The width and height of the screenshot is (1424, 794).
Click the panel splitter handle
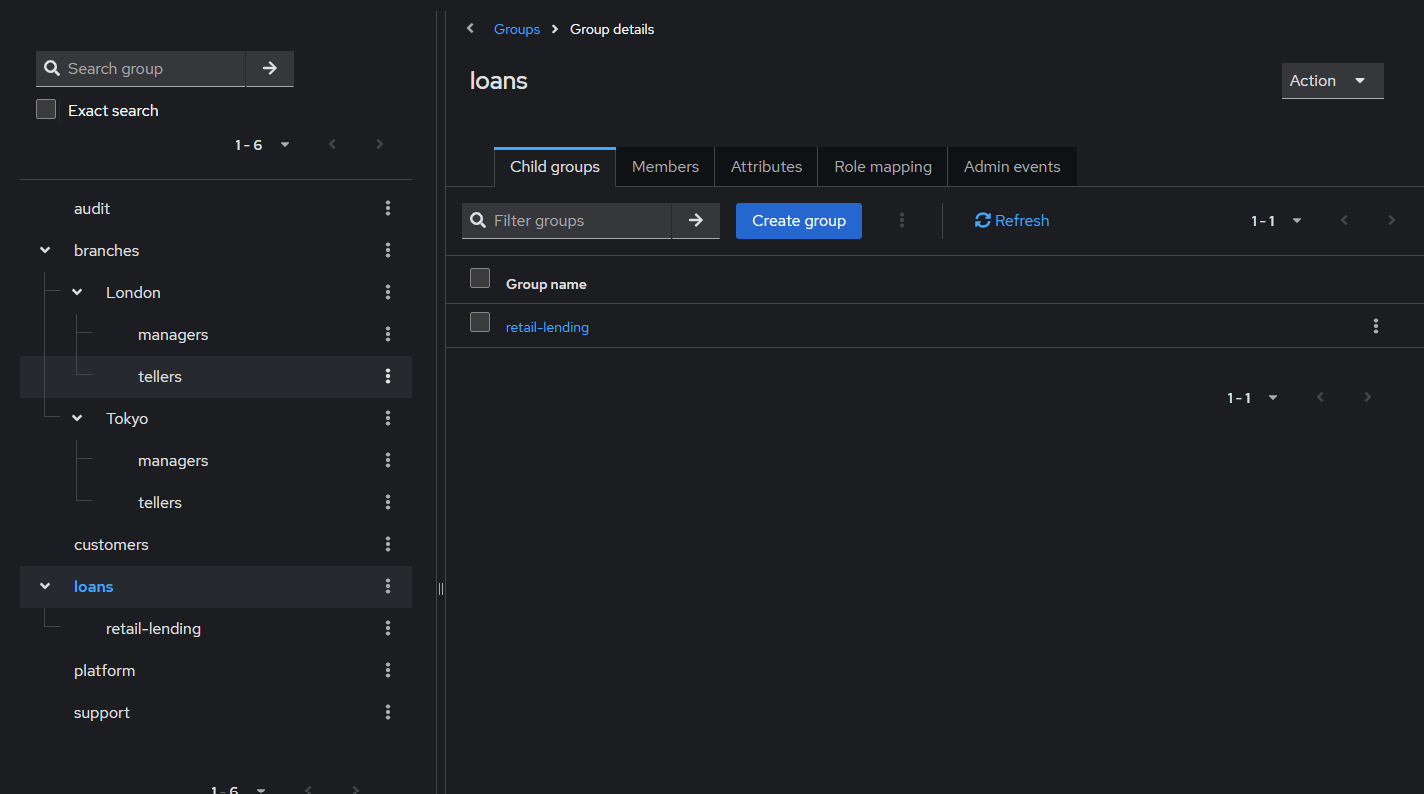[441, 588]
